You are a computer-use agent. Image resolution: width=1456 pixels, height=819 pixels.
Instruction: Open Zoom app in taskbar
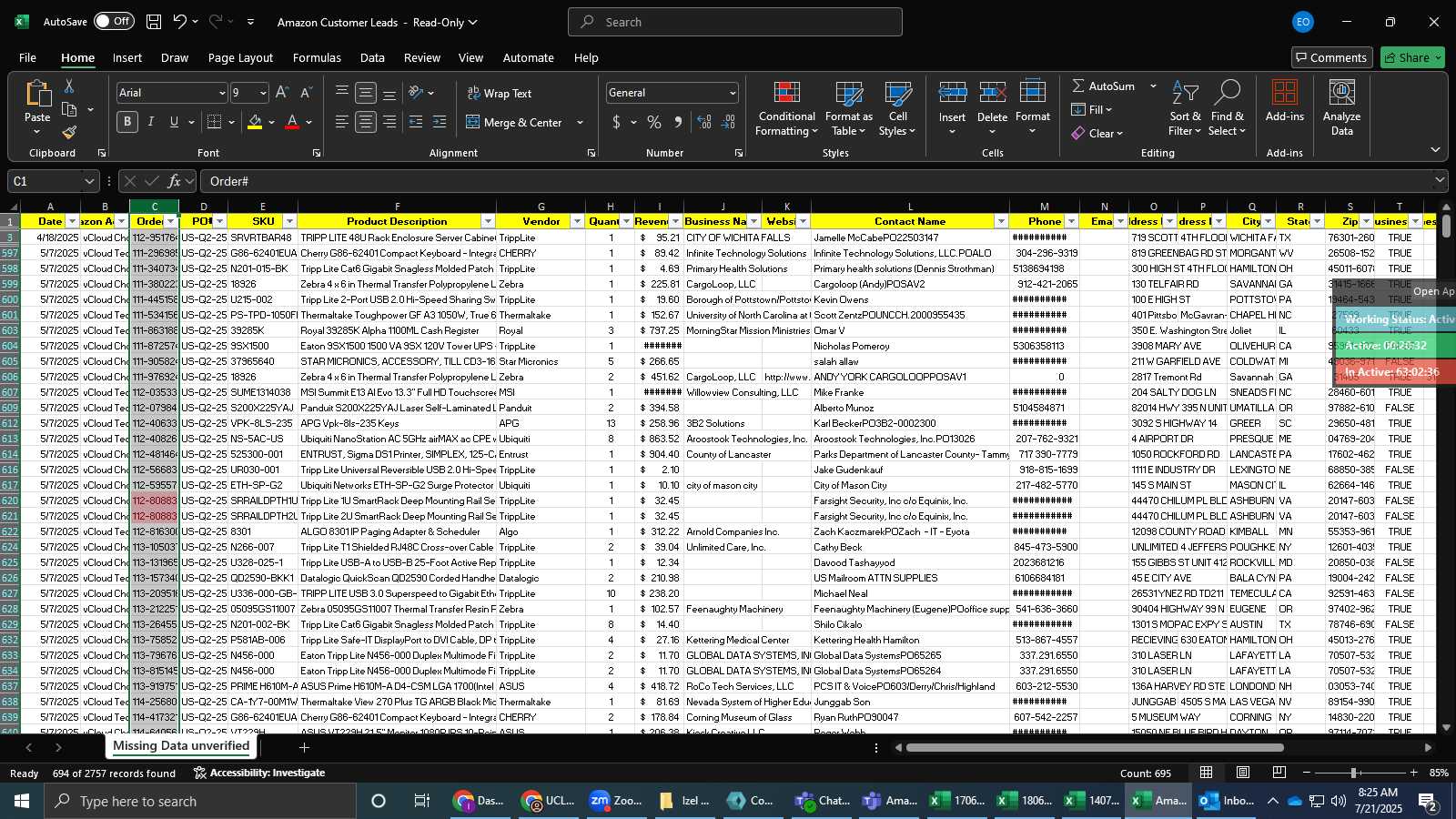615,801
